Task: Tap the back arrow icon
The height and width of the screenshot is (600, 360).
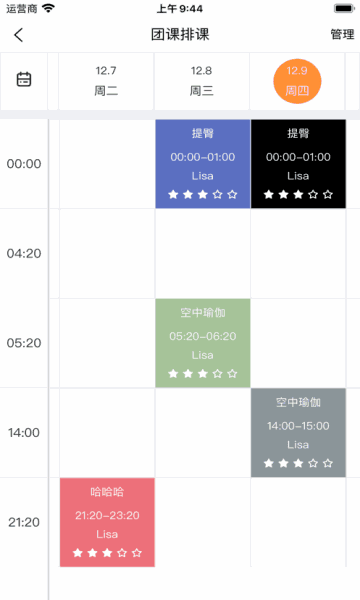Action: click(x=18, y=35)
